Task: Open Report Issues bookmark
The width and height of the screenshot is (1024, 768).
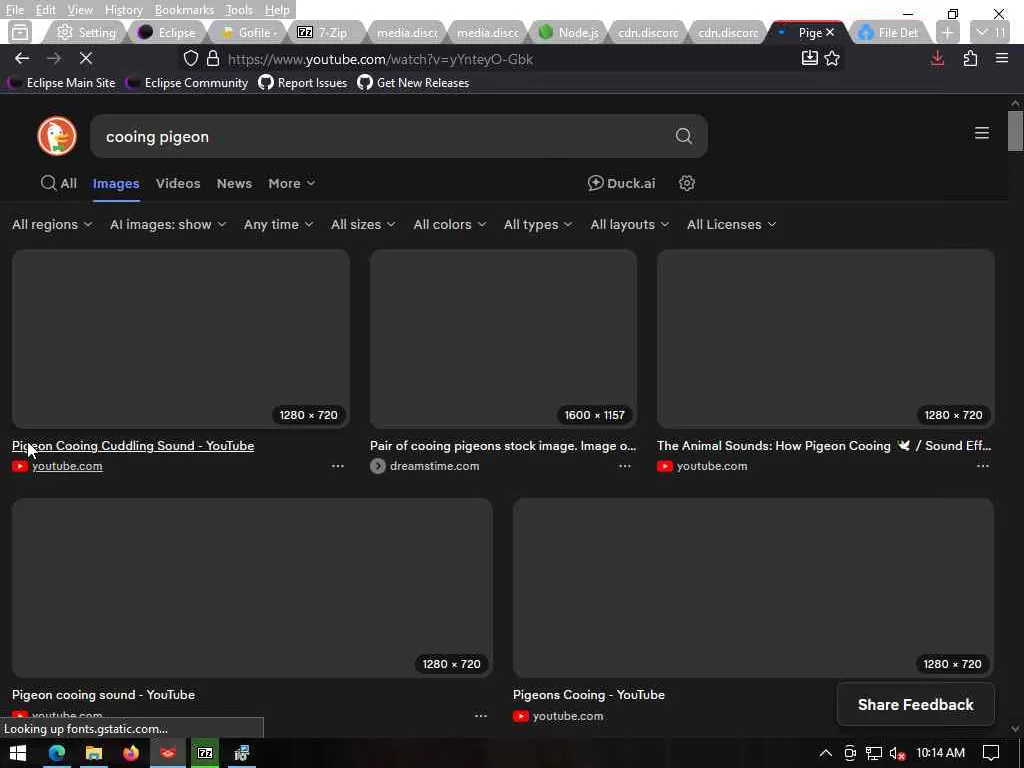Action: click(x=302, y=83)
